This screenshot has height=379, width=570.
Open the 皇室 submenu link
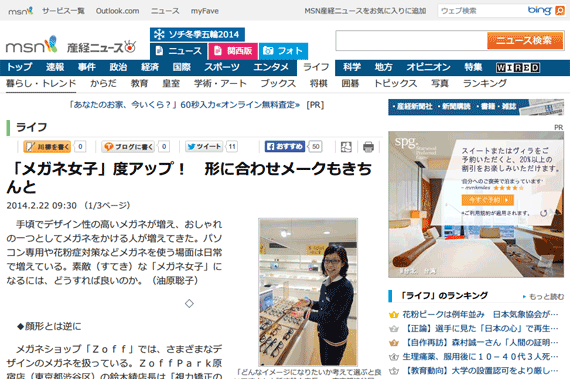171,84
